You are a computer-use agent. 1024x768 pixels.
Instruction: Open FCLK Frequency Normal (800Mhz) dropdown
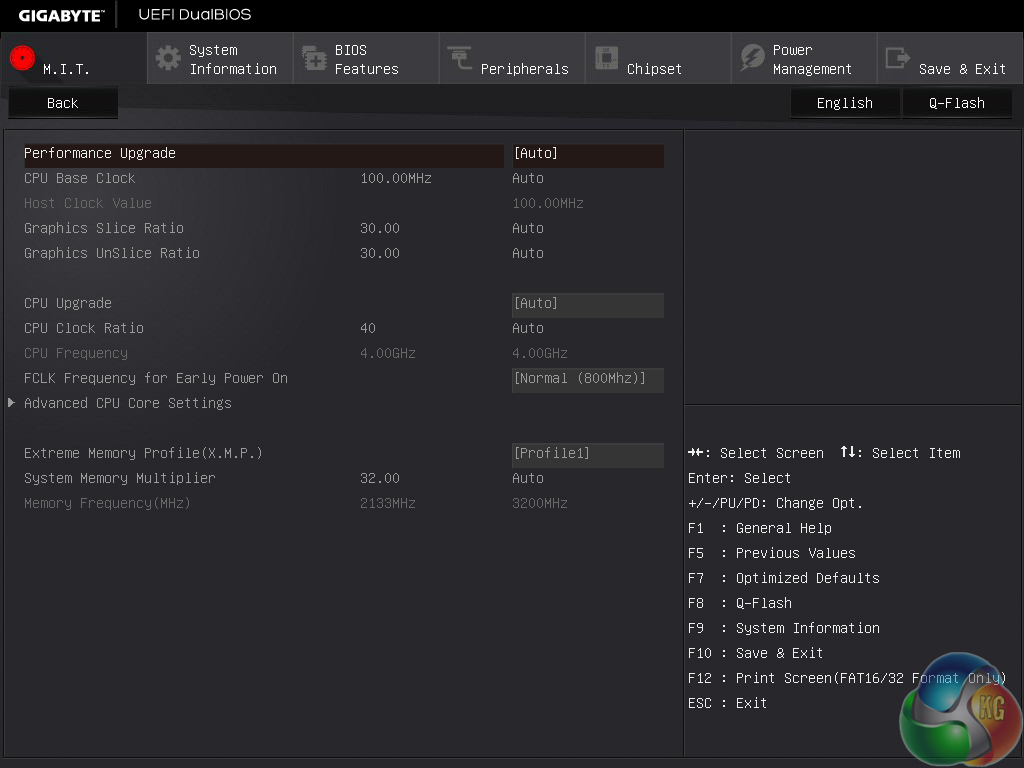tap(587, 379)
